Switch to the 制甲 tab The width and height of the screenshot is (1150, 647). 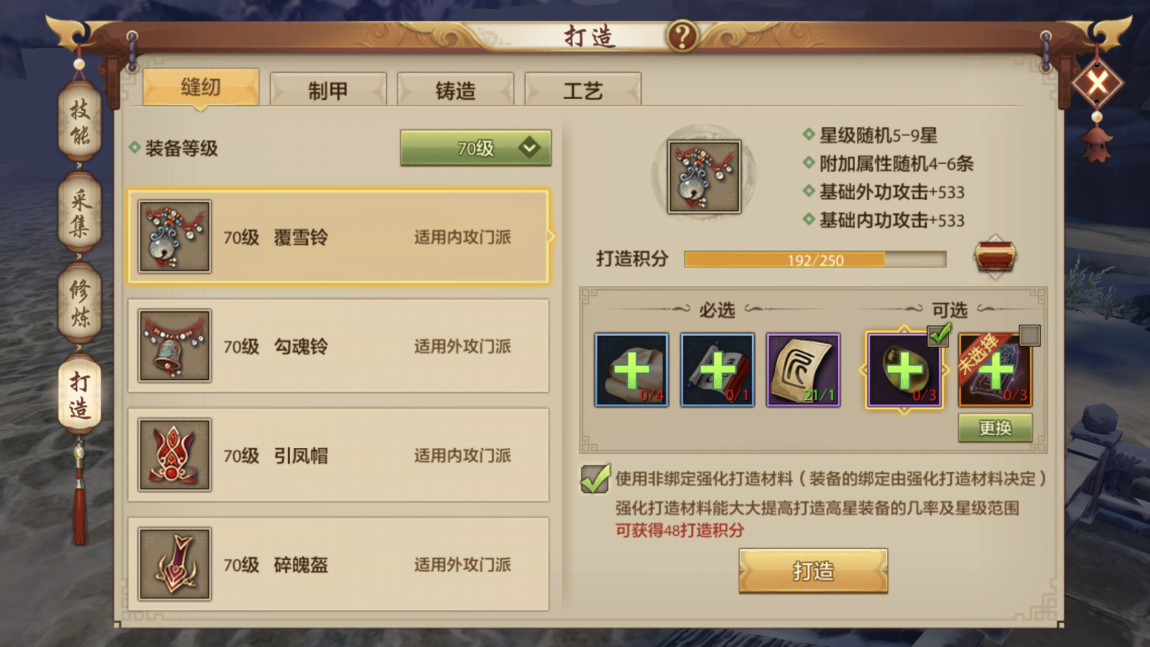[328, 90]
